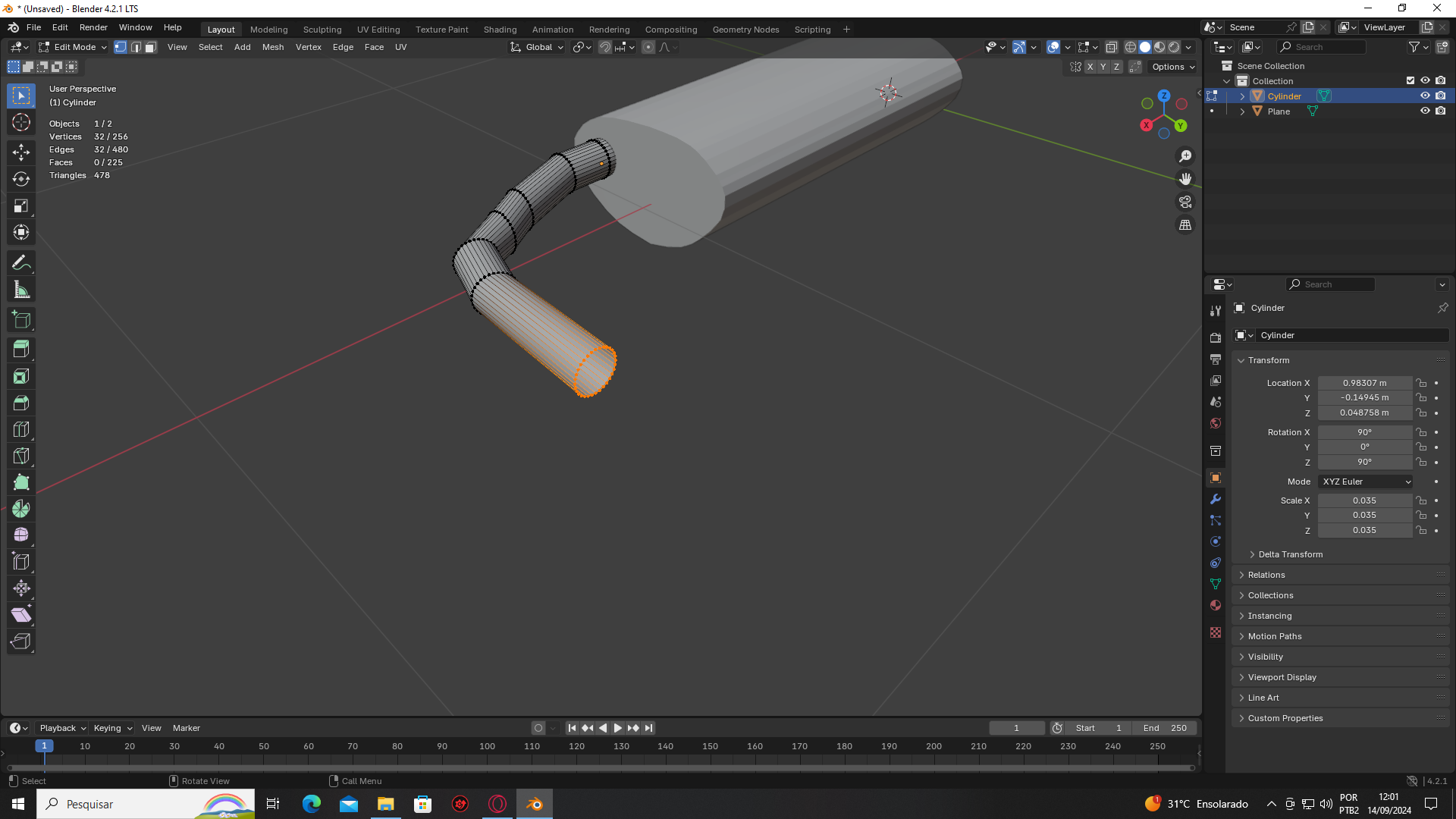Open the Mesh menu
The image size is (1456, 819).
click(272, 47)
